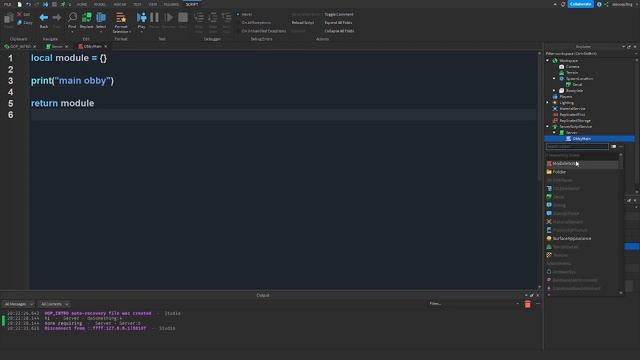Click line 6 in the script editor
The image size is (640, 360).
coord(284,115)
